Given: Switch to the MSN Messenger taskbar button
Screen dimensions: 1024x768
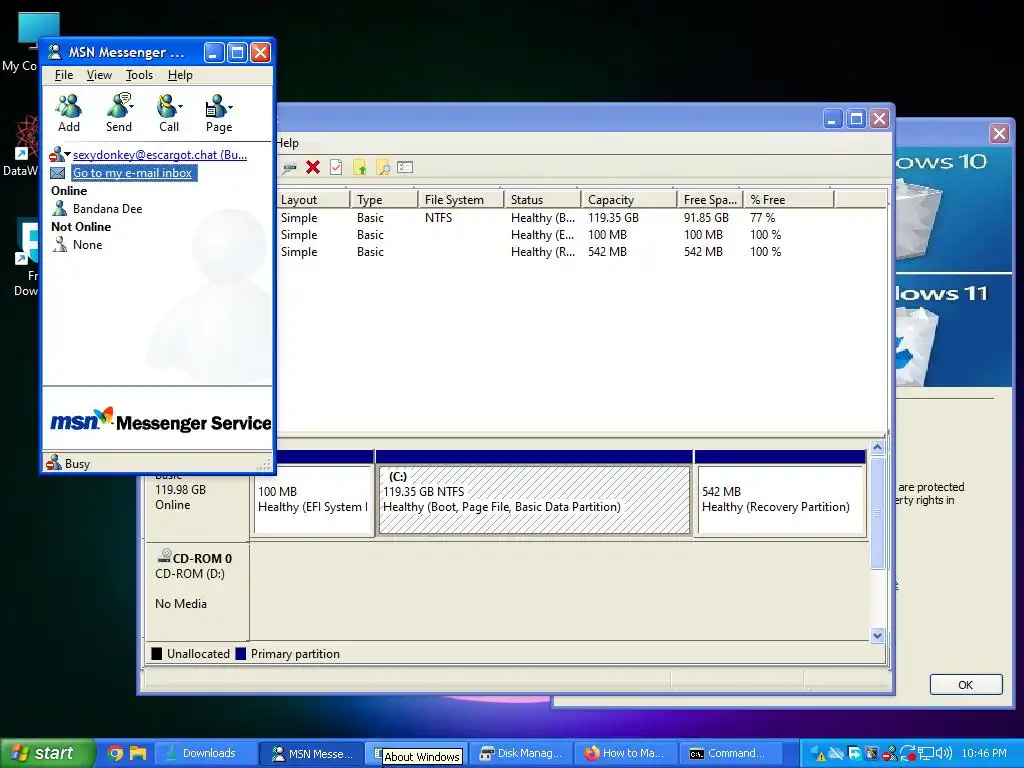Looking at the screenshot, I should [310, 754].
